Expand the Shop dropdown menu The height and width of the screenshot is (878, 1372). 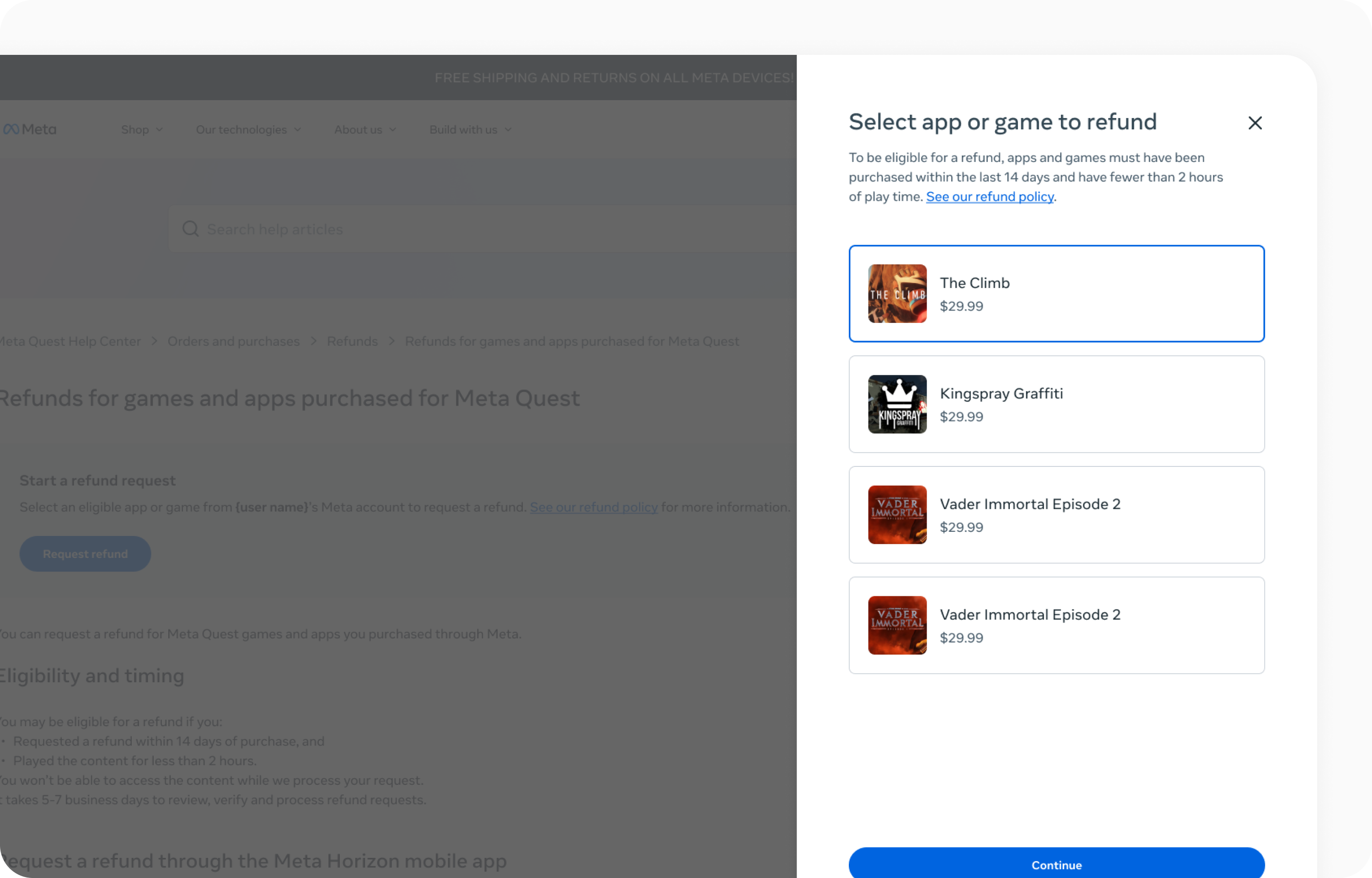pos(142,129)
